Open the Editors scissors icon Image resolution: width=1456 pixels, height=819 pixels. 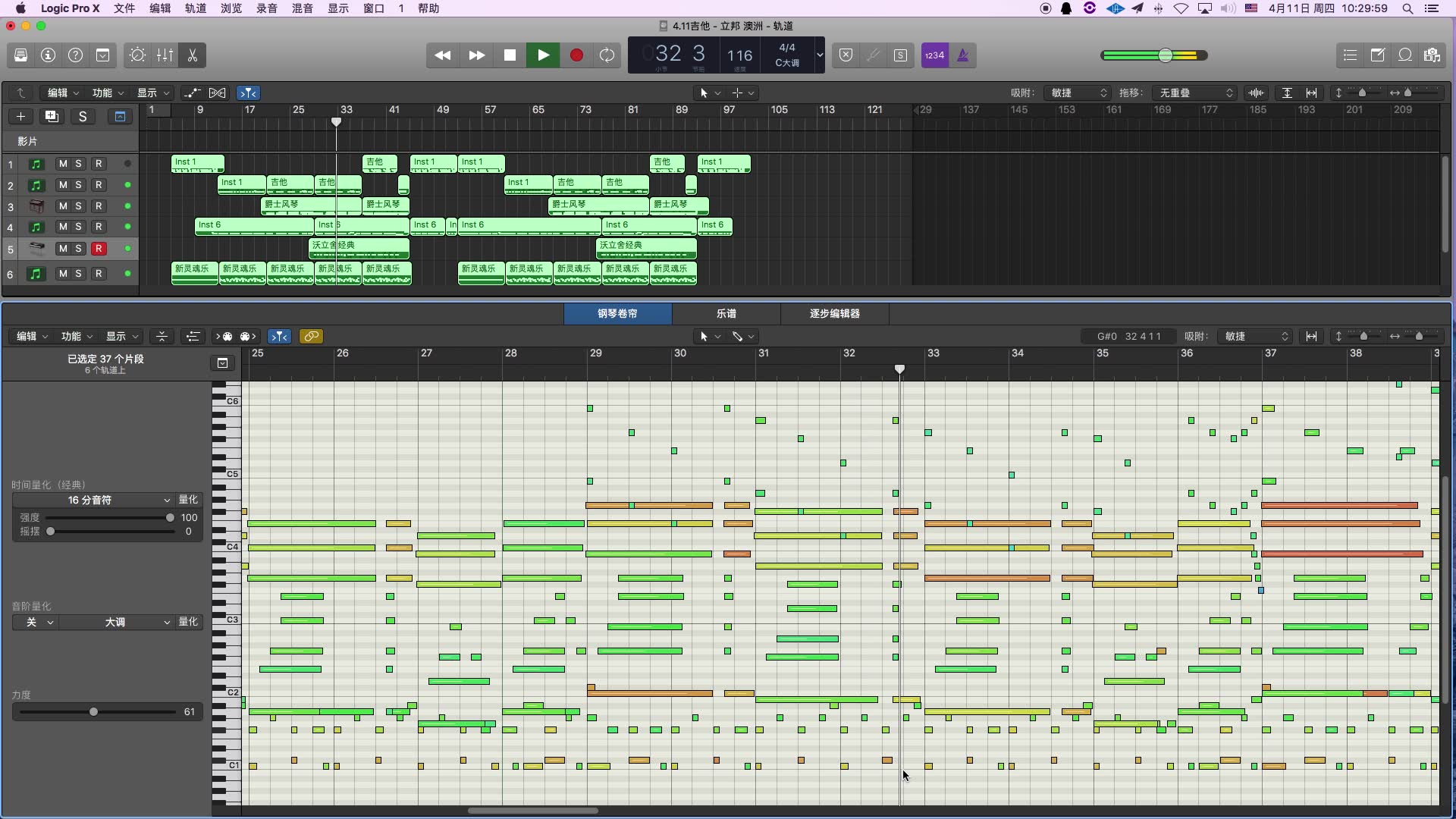point(192,55)
